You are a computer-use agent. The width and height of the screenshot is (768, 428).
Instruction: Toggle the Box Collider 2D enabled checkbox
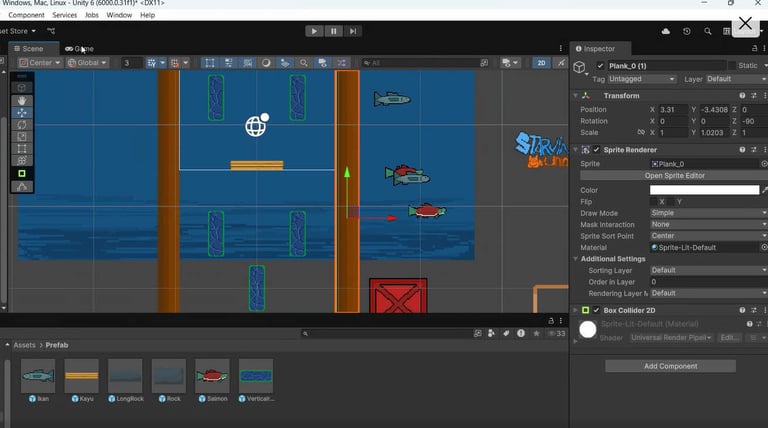pos(597,310)
